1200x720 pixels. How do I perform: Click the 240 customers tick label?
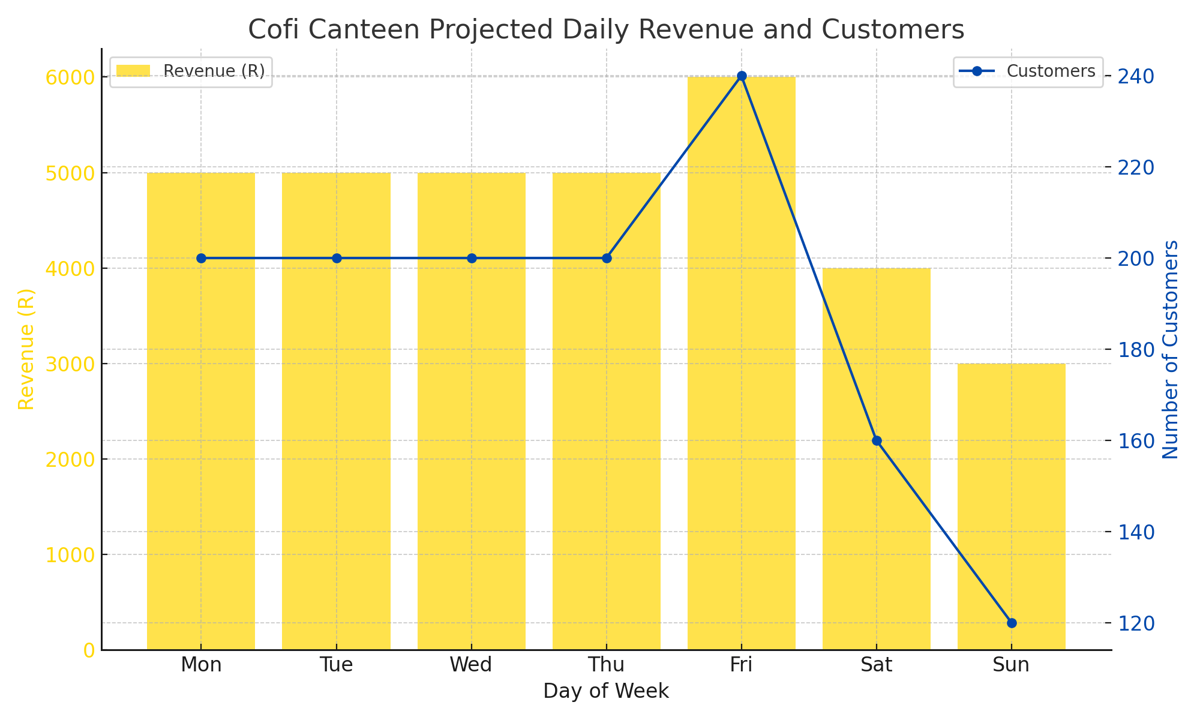coord(1136,77)
